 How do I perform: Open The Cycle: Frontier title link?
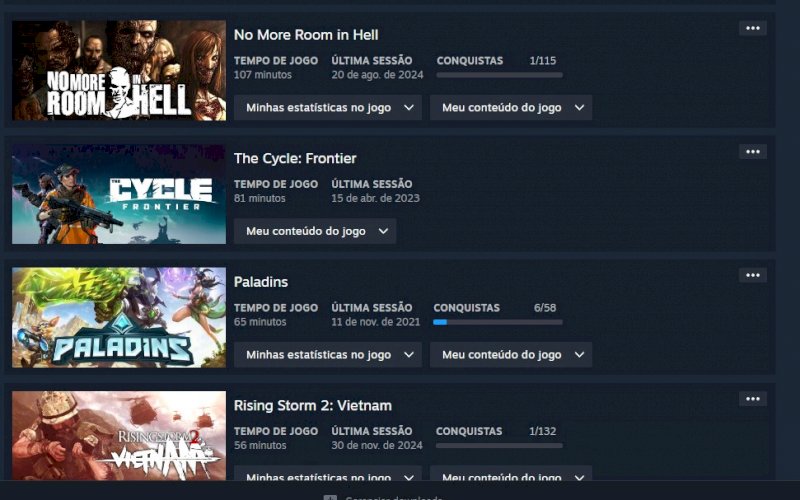coord(295,158)
